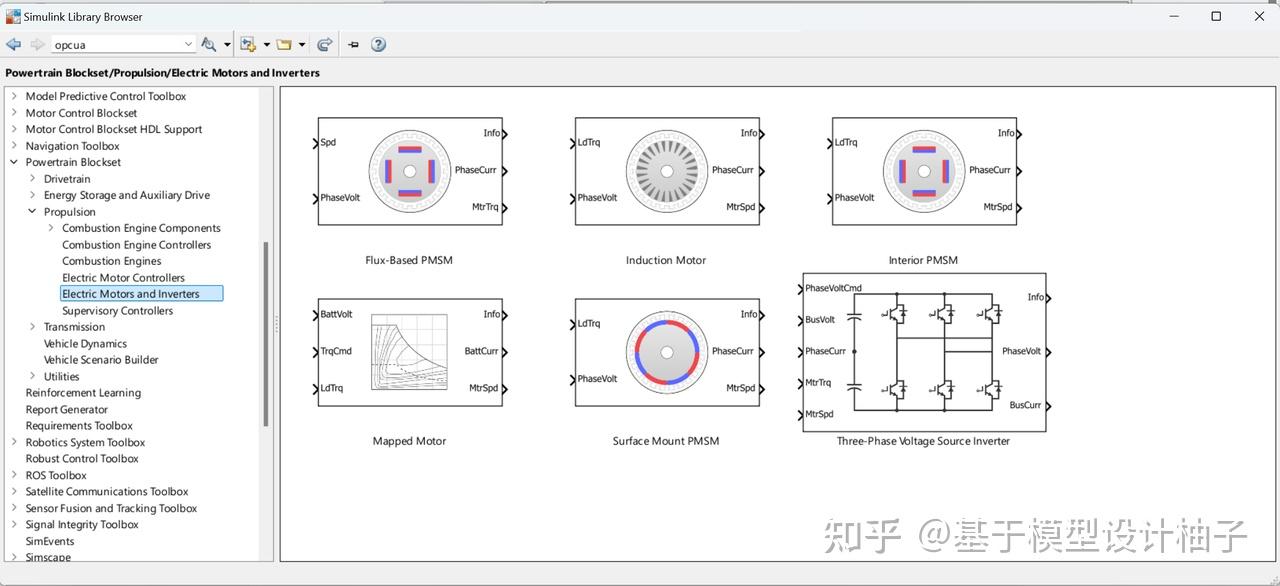Screen dimensions: 1280x586
Task: Click the Mapped Motor label text
Action: pos(409,441)
